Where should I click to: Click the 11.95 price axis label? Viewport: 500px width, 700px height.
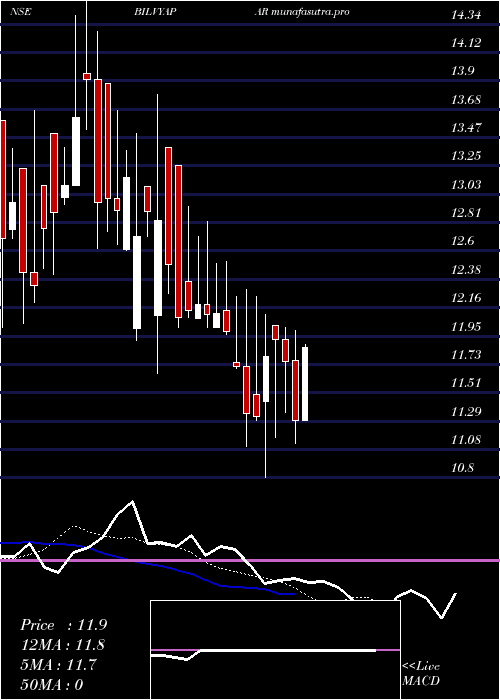tap(466, 327)
